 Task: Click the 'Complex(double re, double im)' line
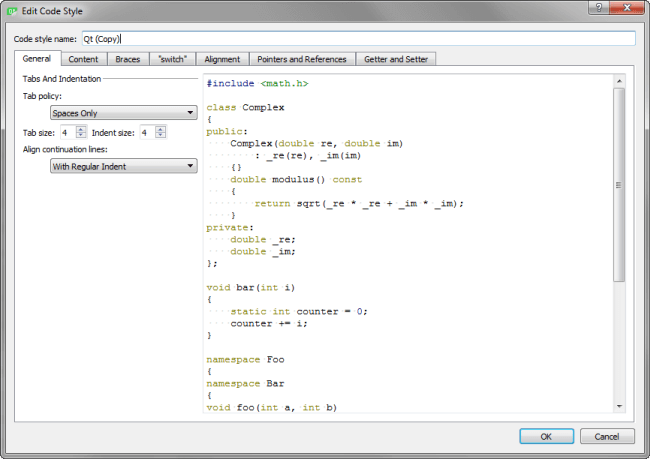coord(317,143)
